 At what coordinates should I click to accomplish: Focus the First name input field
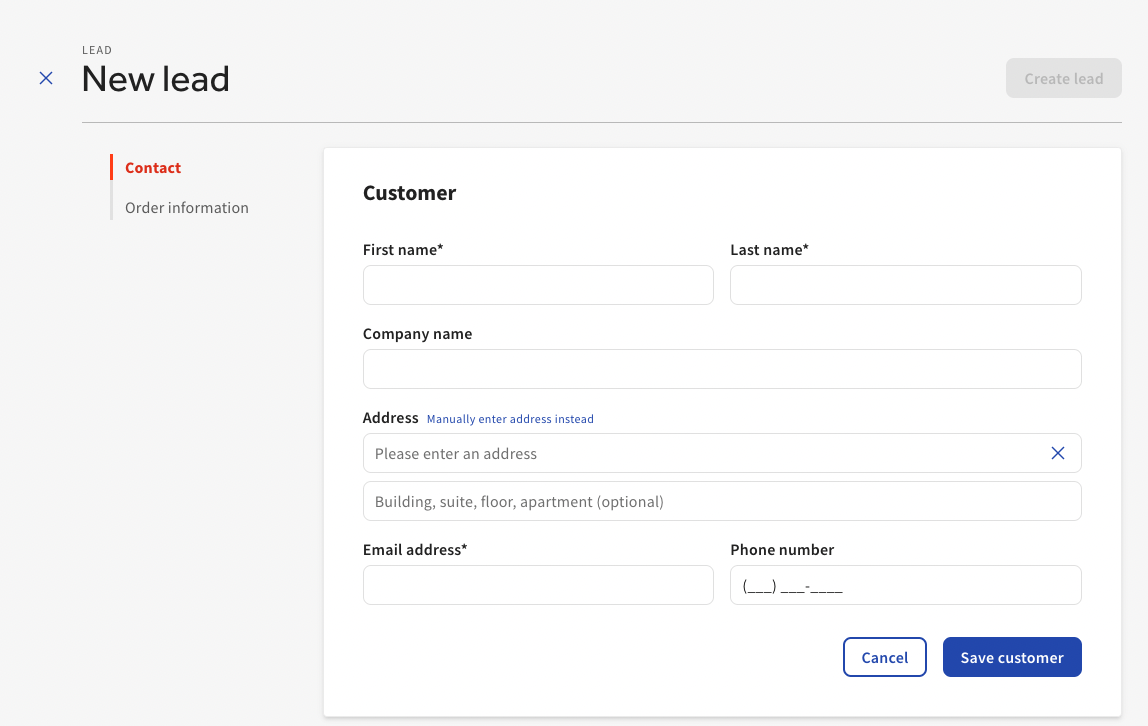[538, 285]
